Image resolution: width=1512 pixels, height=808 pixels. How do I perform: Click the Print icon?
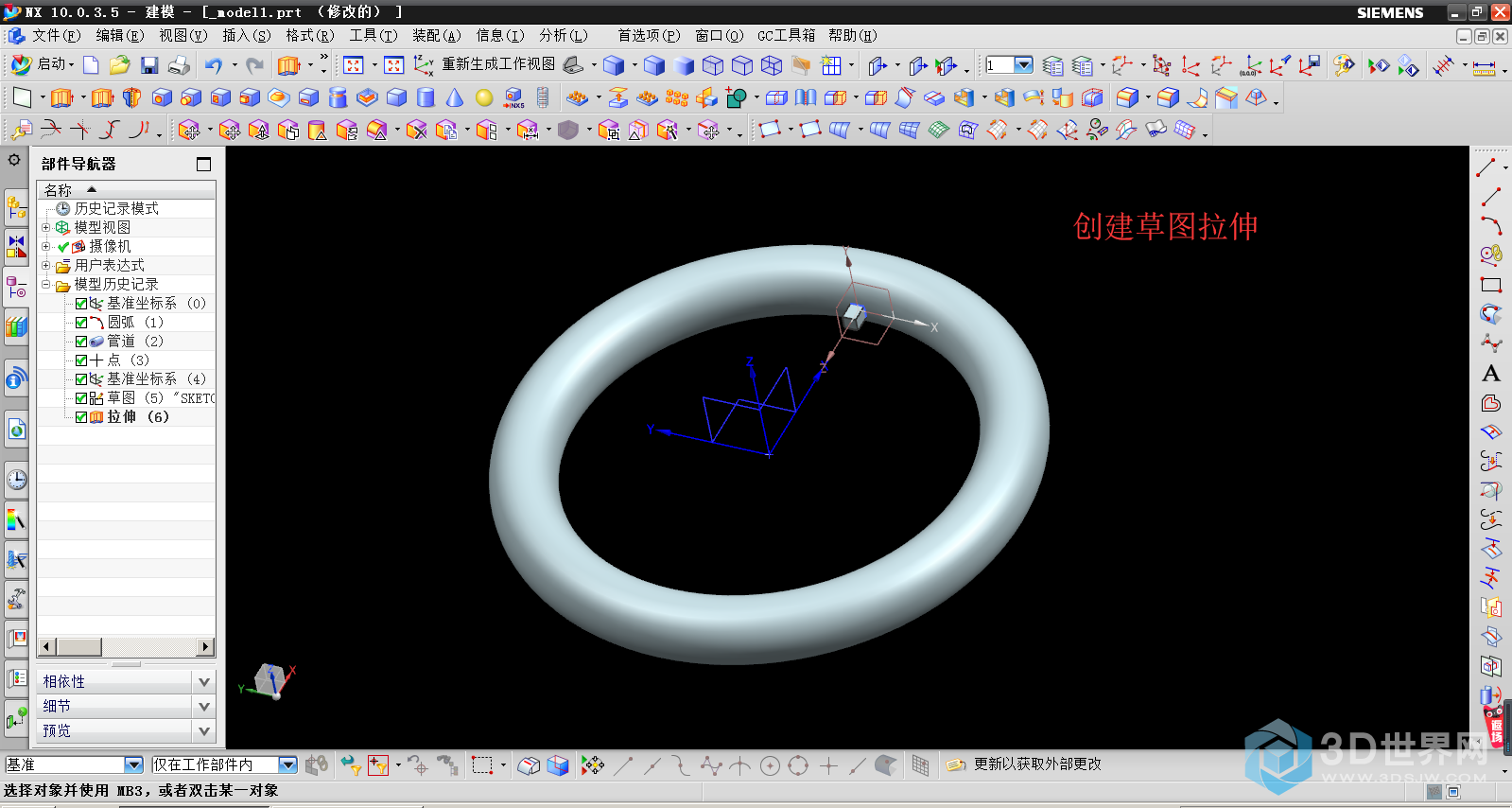pos(179,65)
